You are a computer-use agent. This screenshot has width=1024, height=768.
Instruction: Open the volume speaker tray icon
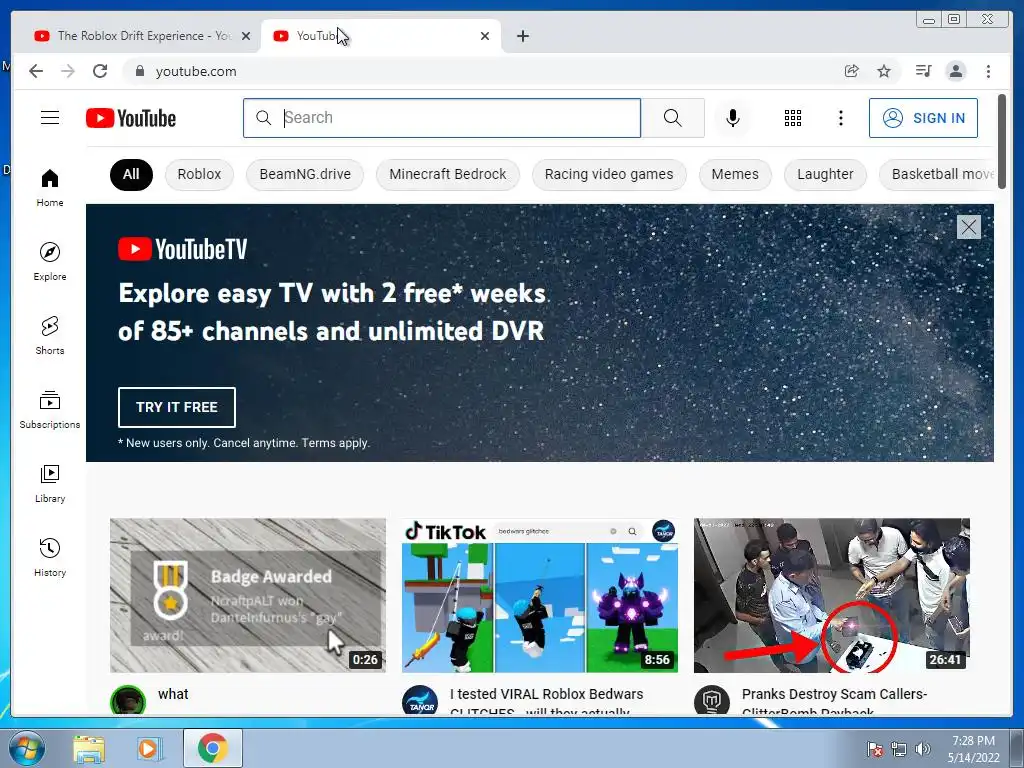pyautogui.click(x=923, y=749)
